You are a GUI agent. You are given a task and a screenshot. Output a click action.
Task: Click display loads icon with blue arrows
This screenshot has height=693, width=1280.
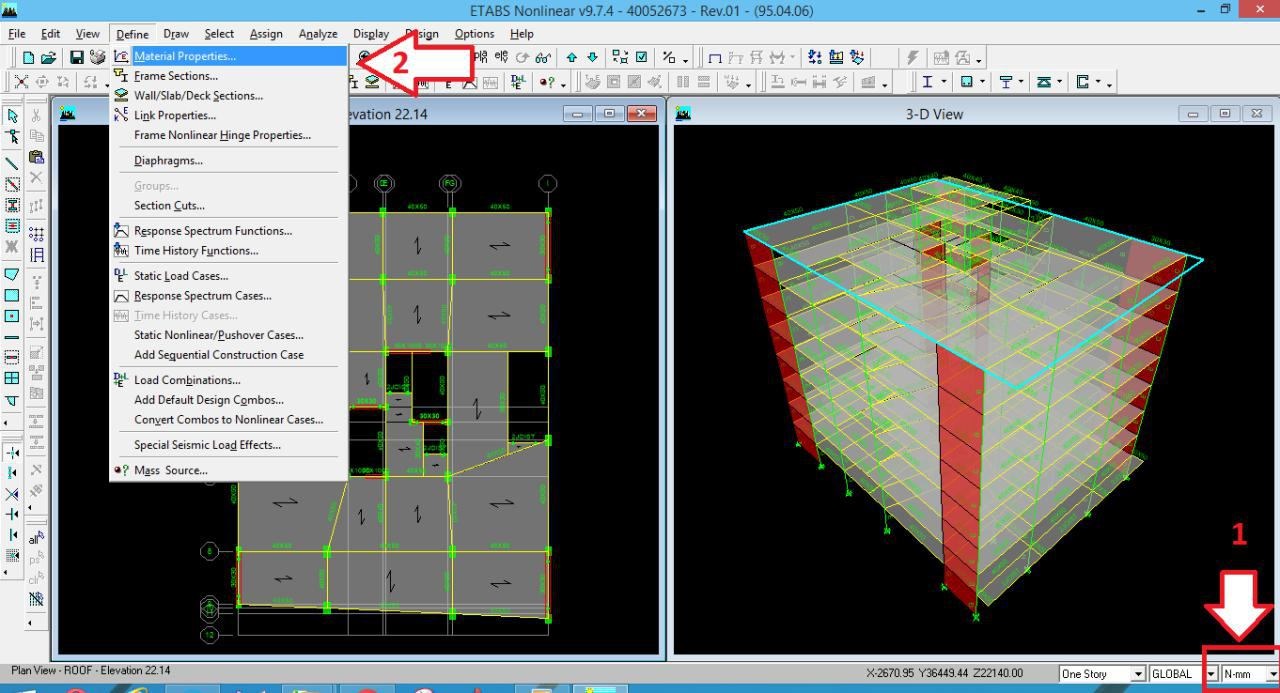(x=816, y=58)
